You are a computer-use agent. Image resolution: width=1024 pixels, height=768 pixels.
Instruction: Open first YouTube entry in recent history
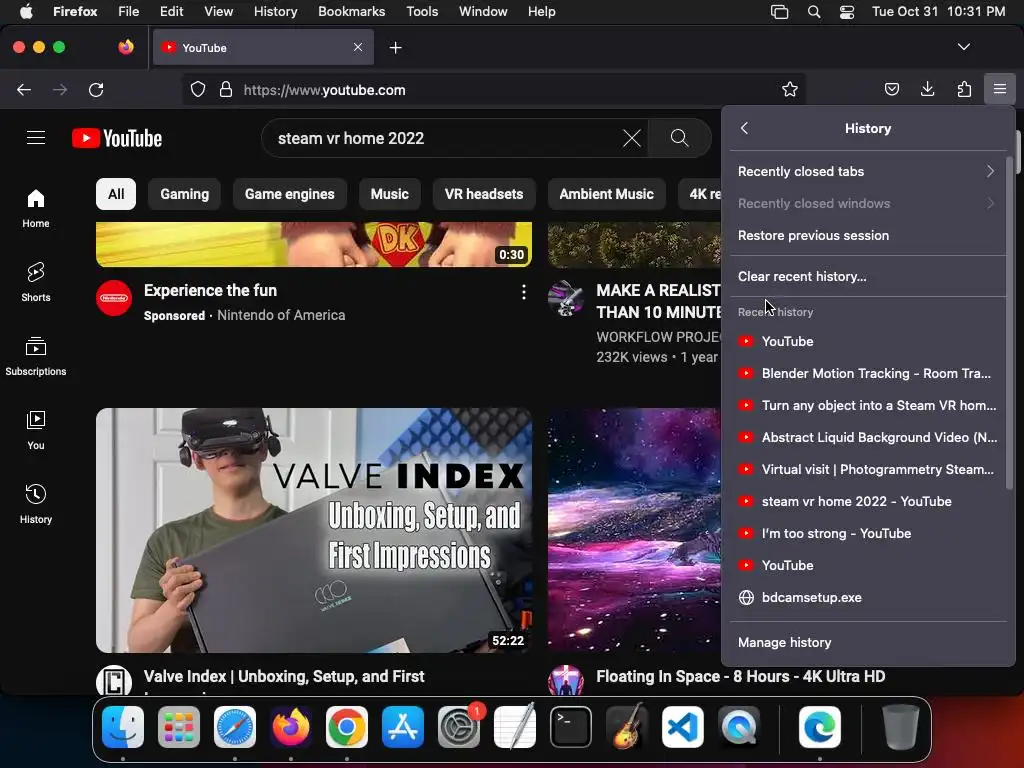coord(867,341)
